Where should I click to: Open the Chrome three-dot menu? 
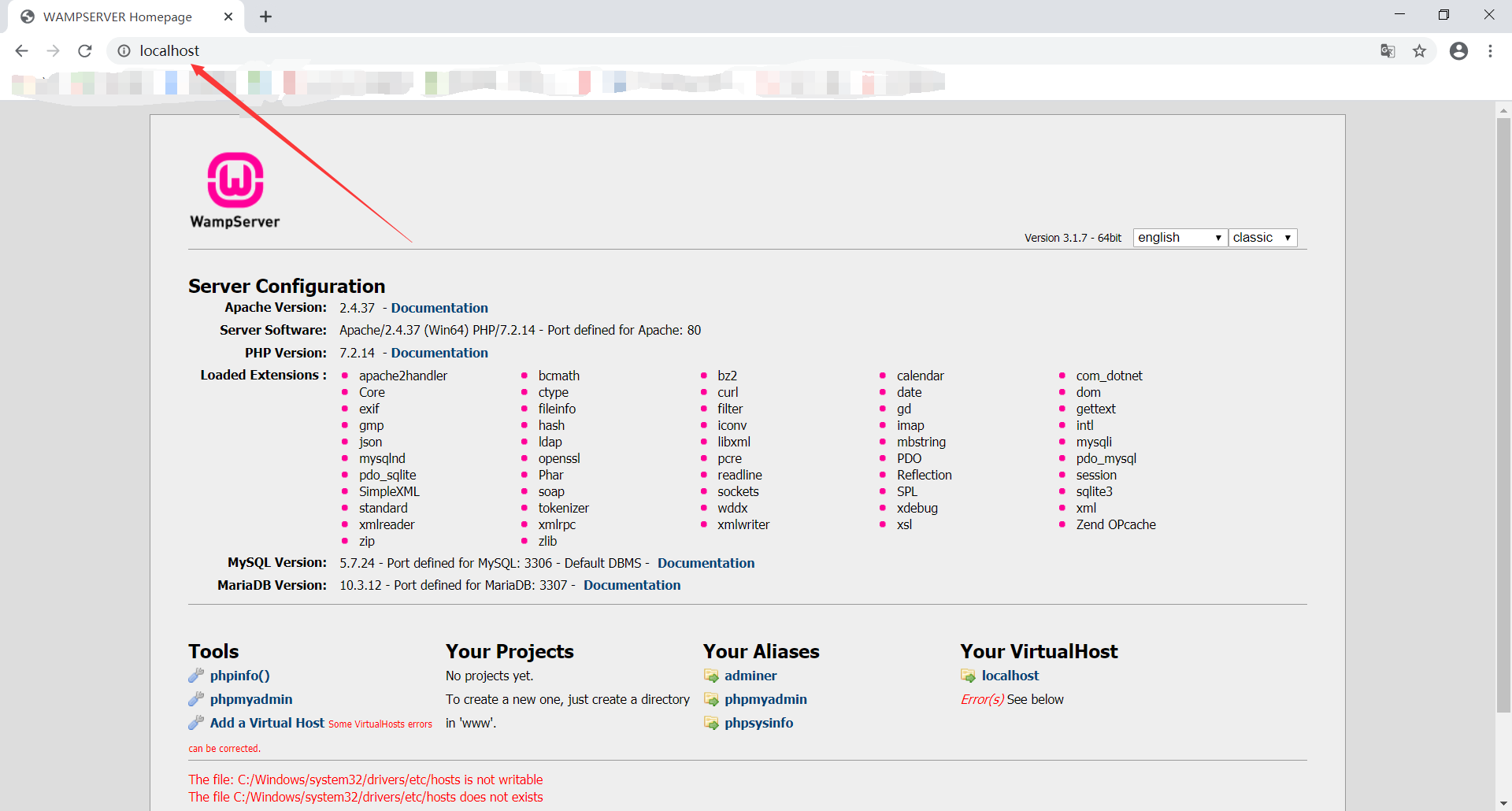[x=1490, y=51]
